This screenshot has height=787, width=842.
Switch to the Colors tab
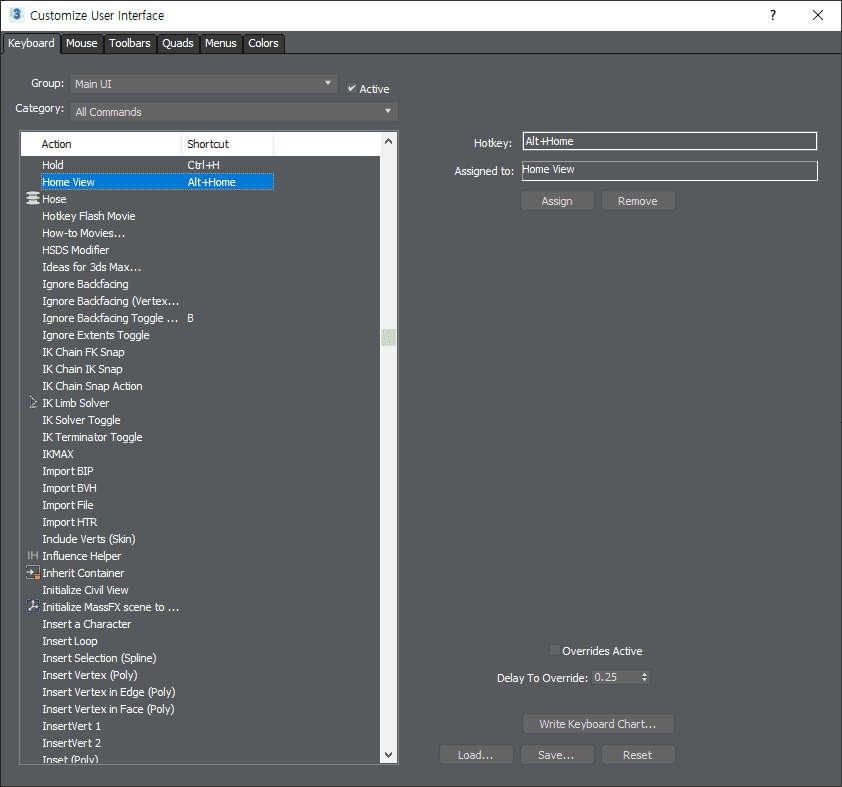[x=263, y=43]
